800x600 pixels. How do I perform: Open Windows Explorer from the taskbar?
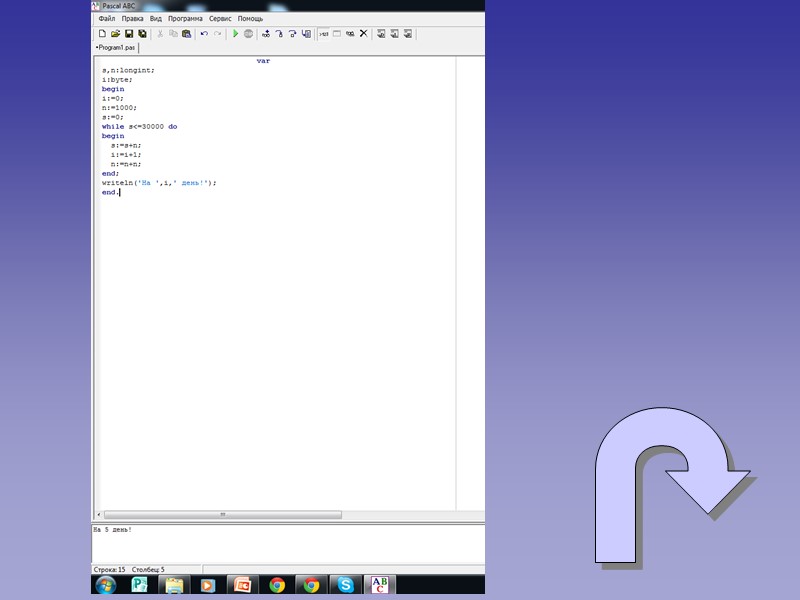pos(174,585)
